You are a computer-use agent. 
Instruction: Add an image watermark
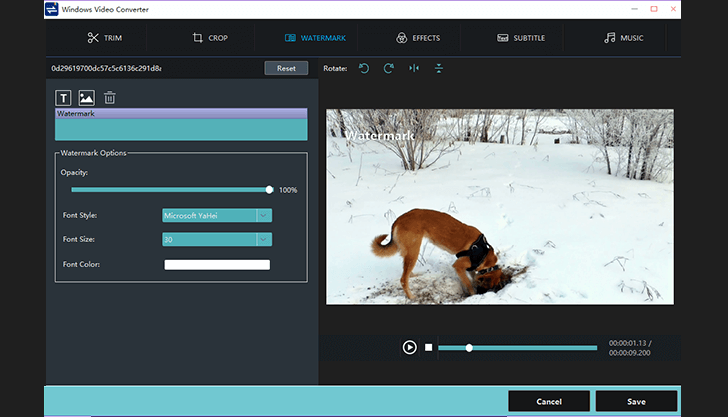87,98
